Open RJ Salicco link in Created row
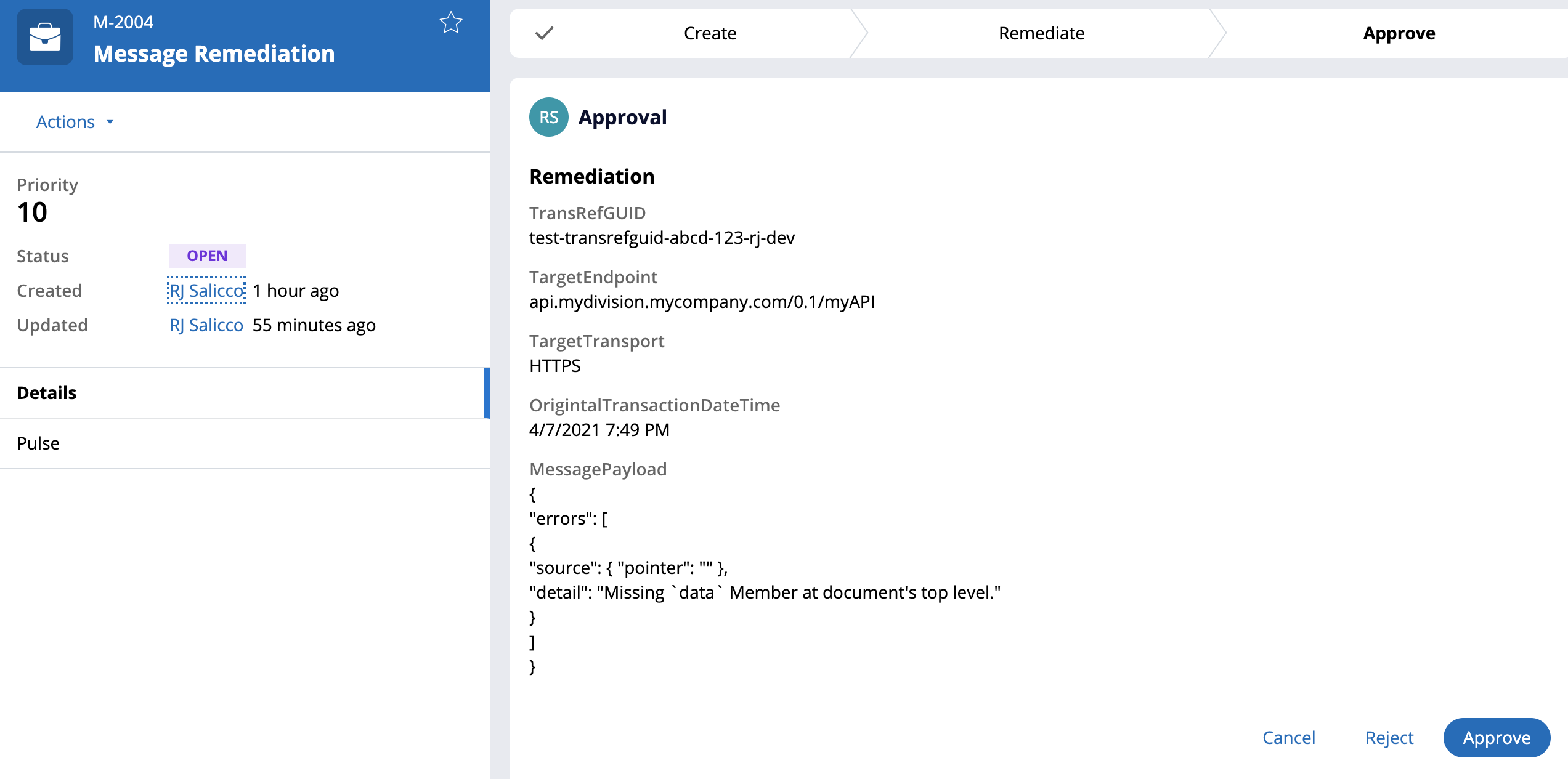Screen dimensions: 1568x779 click(206, 291)
